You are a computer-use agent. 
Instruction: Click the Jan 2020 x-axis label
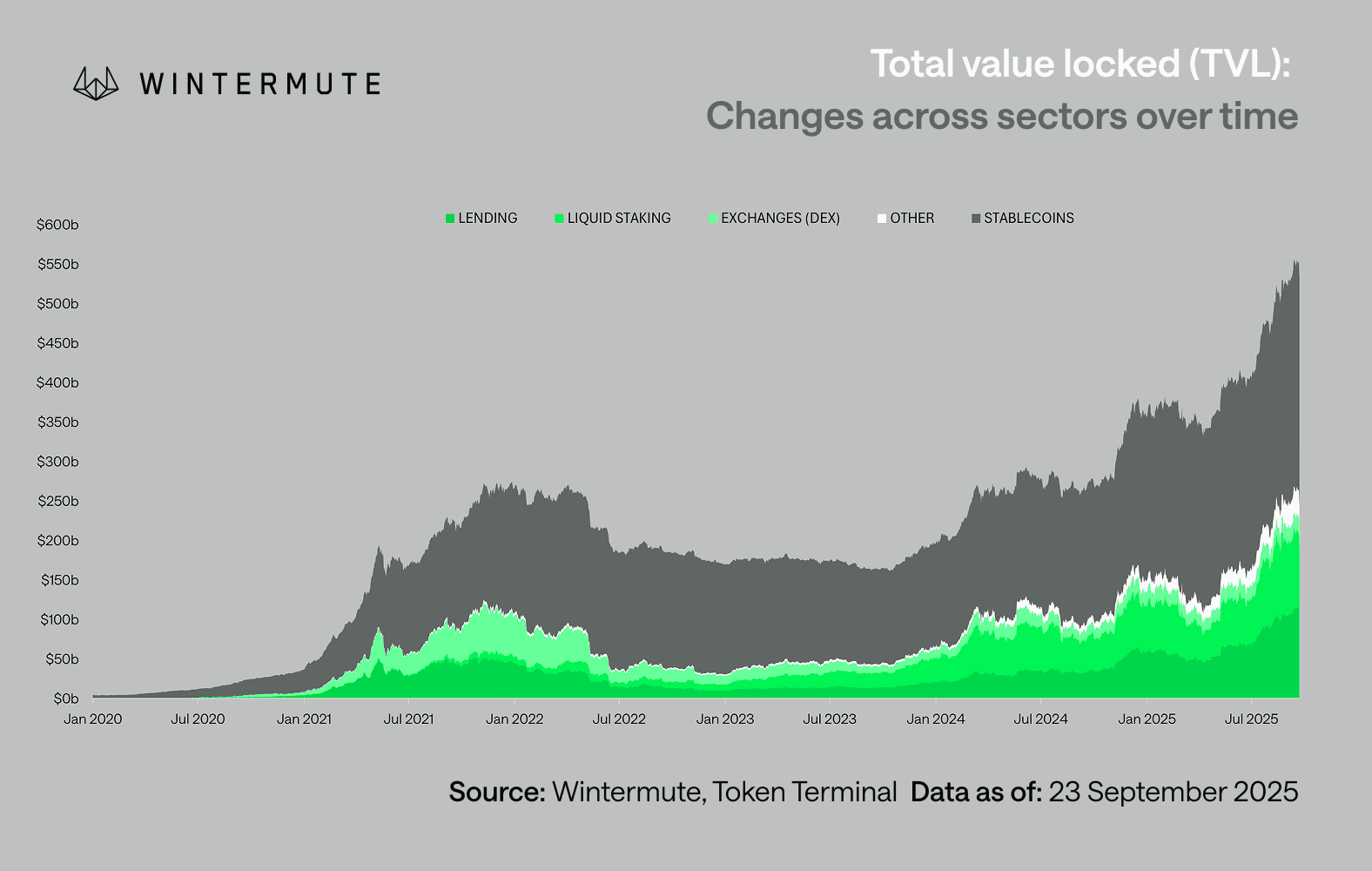click(93, 719)
